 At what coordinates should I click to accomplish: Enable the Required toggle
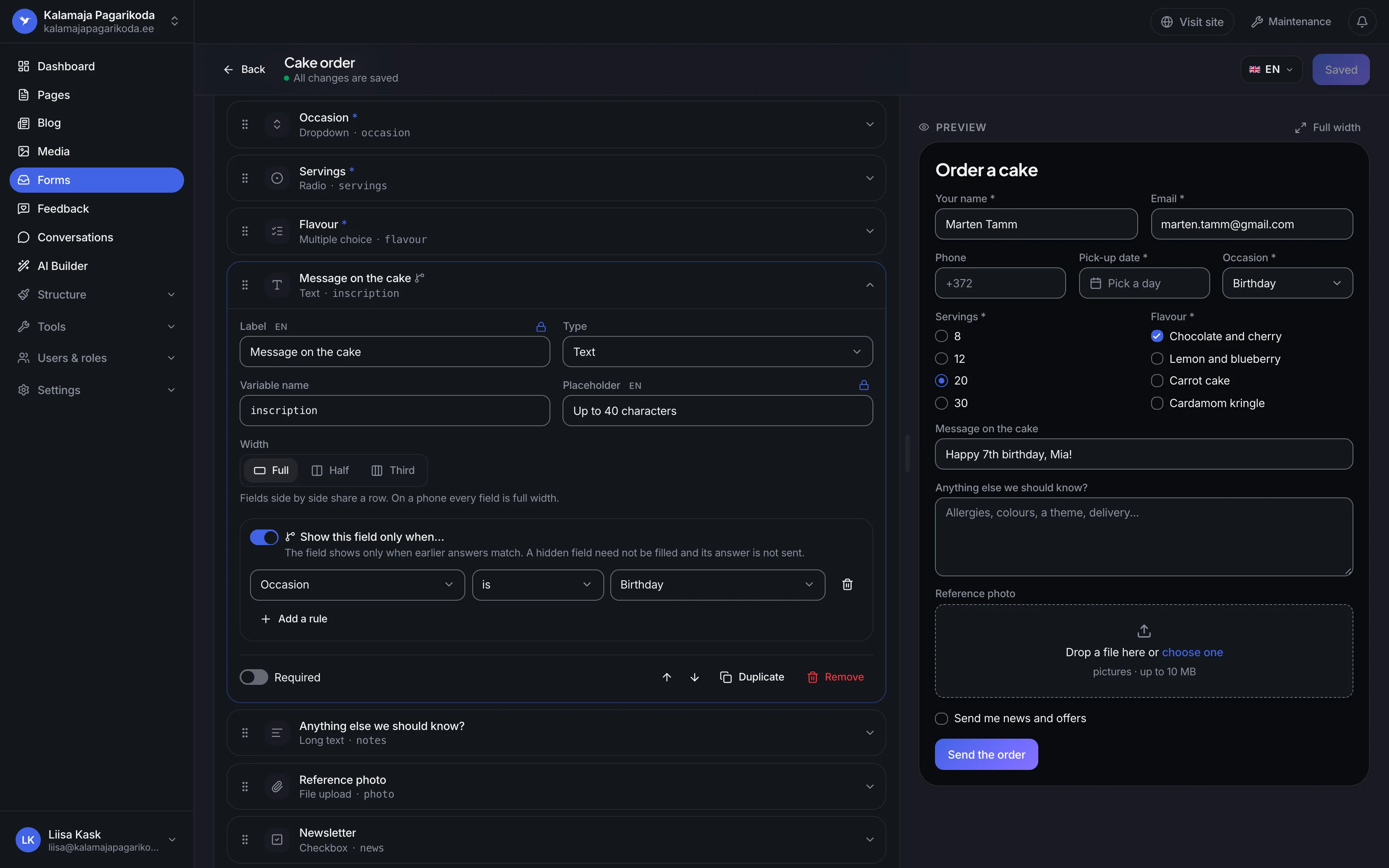tap(253, 677)
